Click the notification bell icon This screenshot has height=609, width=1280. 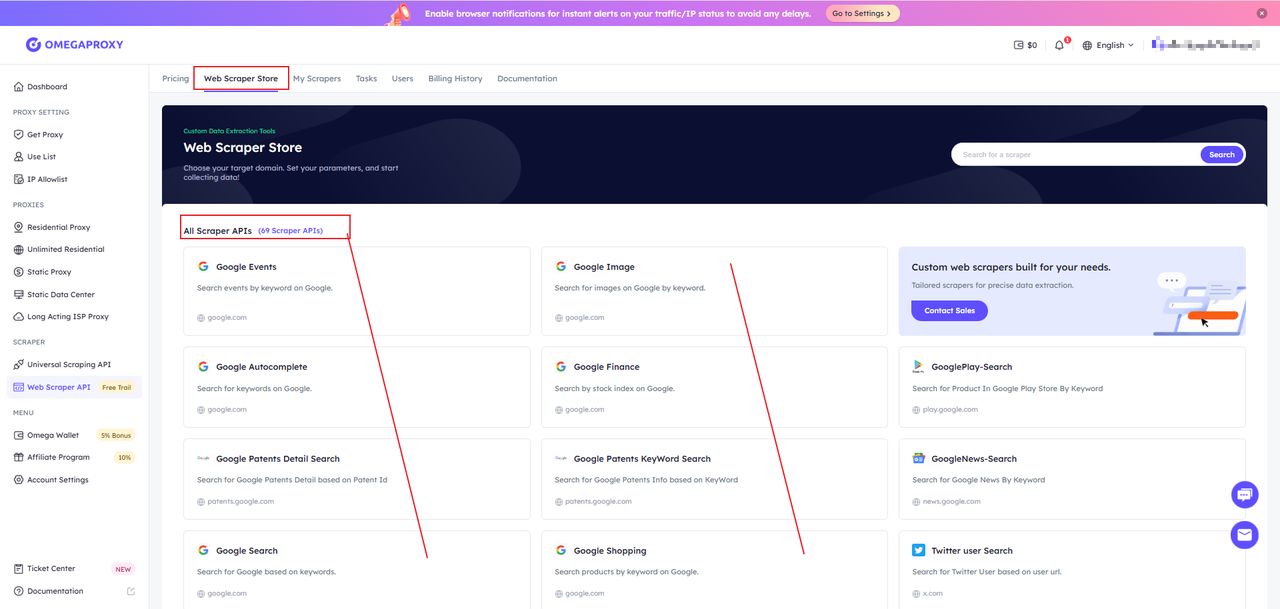1059,45
